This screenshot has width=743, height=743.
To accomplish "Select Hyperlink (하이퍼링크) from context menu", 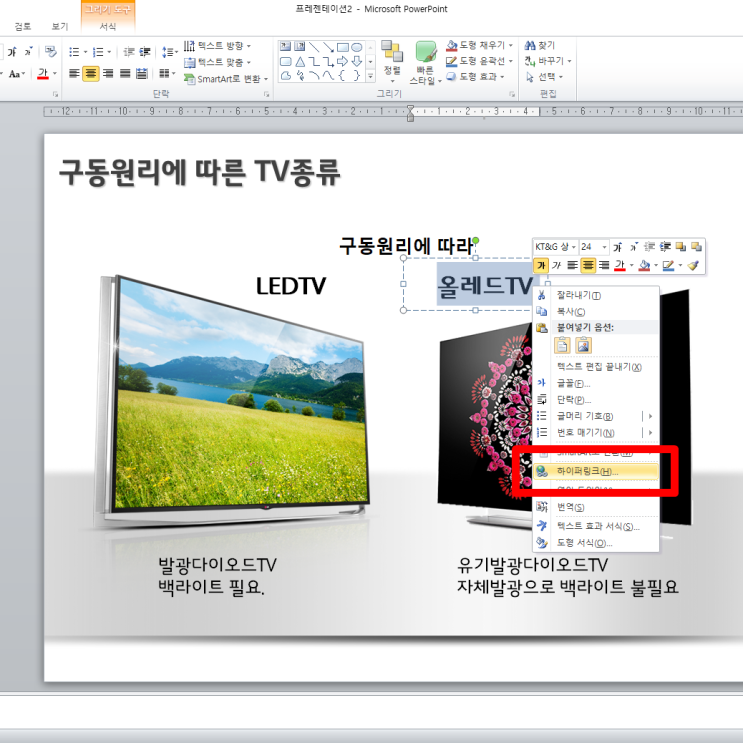I will click(x=596, y=471).
